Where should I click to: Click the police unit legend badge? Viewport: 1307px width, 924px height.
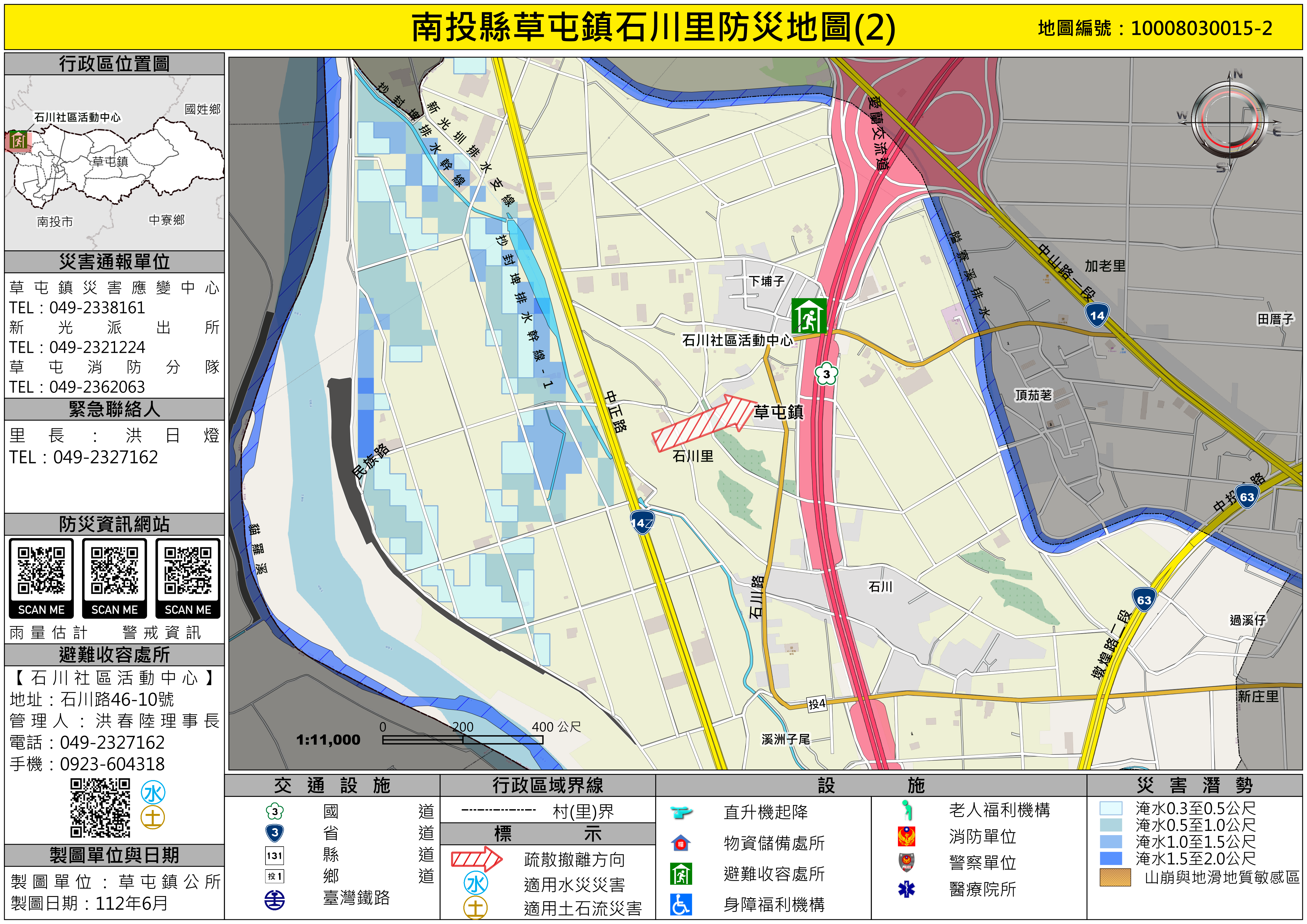click(906, 863)
